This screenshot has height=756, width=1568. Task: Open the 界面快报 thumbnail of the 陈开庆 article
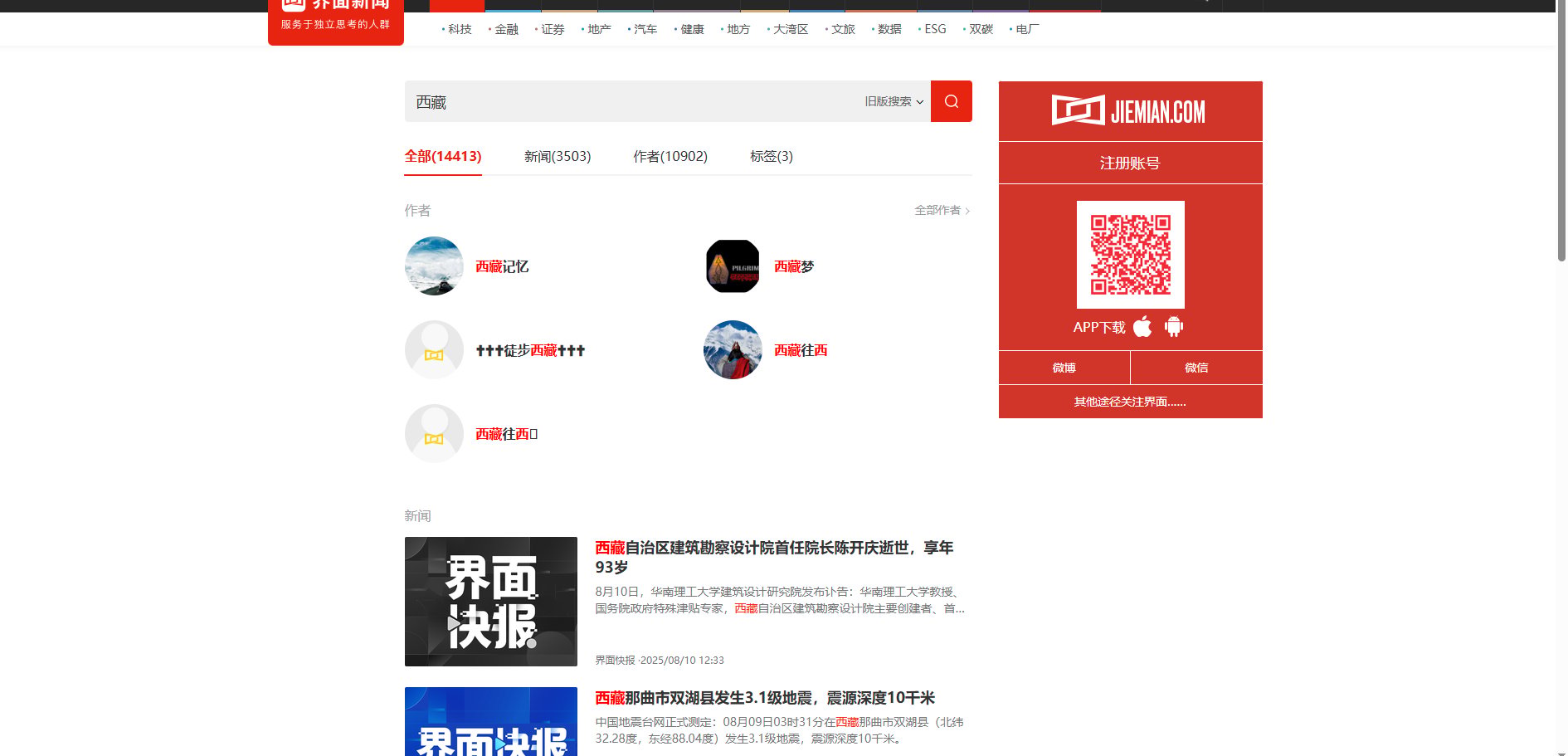coord(491,602)
